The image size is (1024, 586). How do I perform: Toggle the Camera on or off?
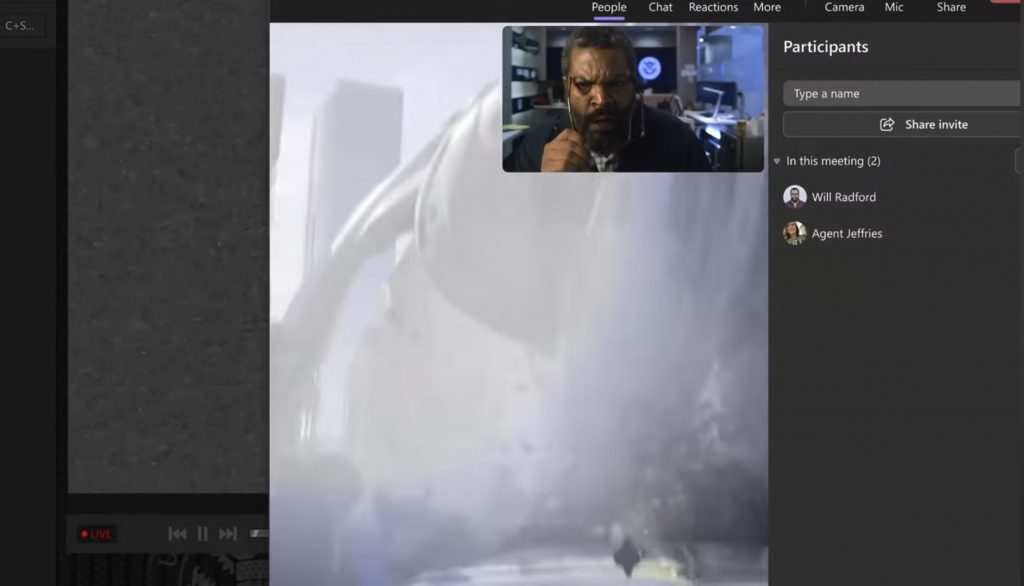point(844,8)
